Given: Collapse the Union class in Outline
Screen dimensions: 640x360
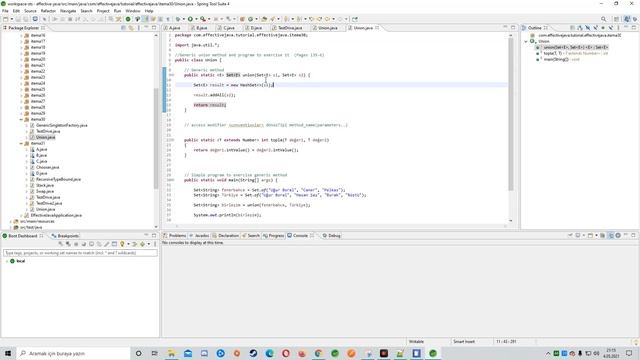Looking at the screenshot, I should [x=526, y=41].
